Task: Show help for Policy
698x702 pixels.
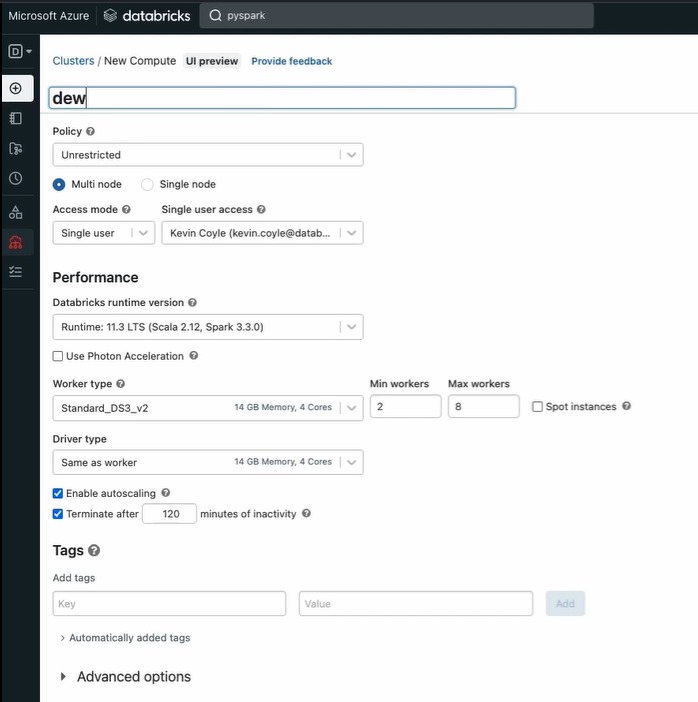Action: [90, 131]
